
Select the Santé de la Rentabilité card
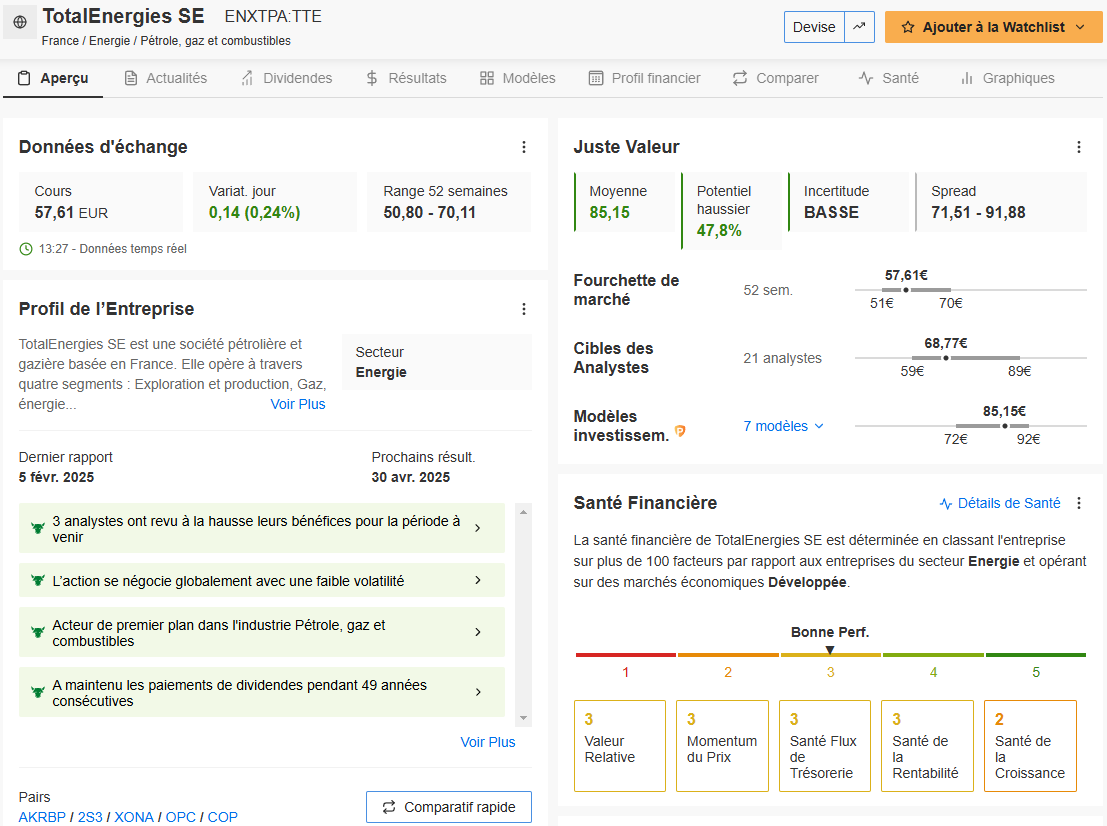point(928,746)
